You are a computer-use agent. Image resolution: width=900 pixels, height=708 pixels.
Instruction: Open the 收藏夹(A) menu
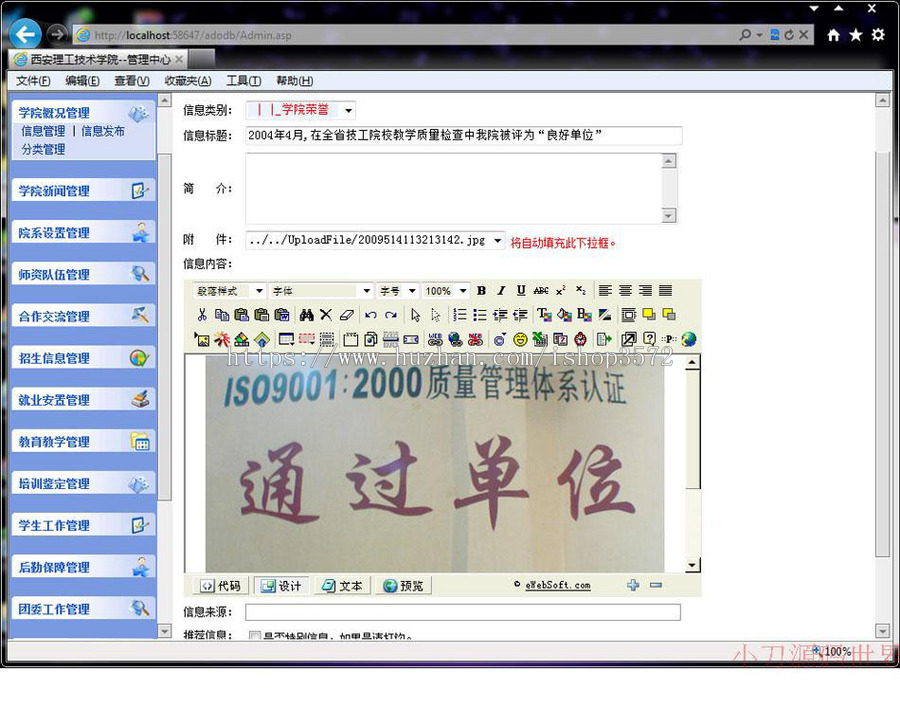coord(188,81)
